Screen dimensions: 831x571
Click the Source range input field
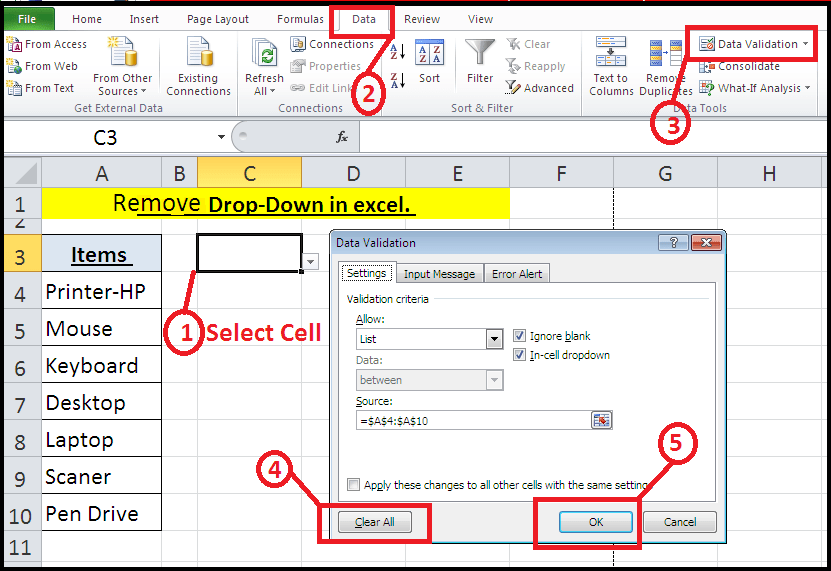(473, 420)
